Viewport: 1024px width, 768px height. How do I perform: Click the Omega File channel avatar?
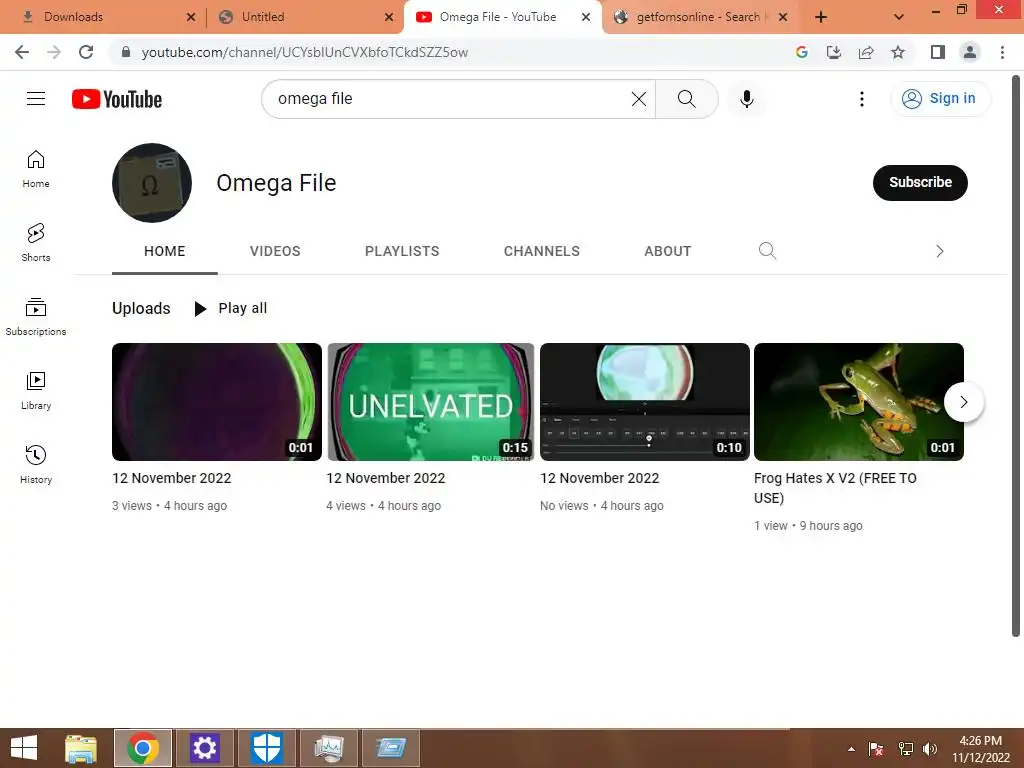coord(152,183)
